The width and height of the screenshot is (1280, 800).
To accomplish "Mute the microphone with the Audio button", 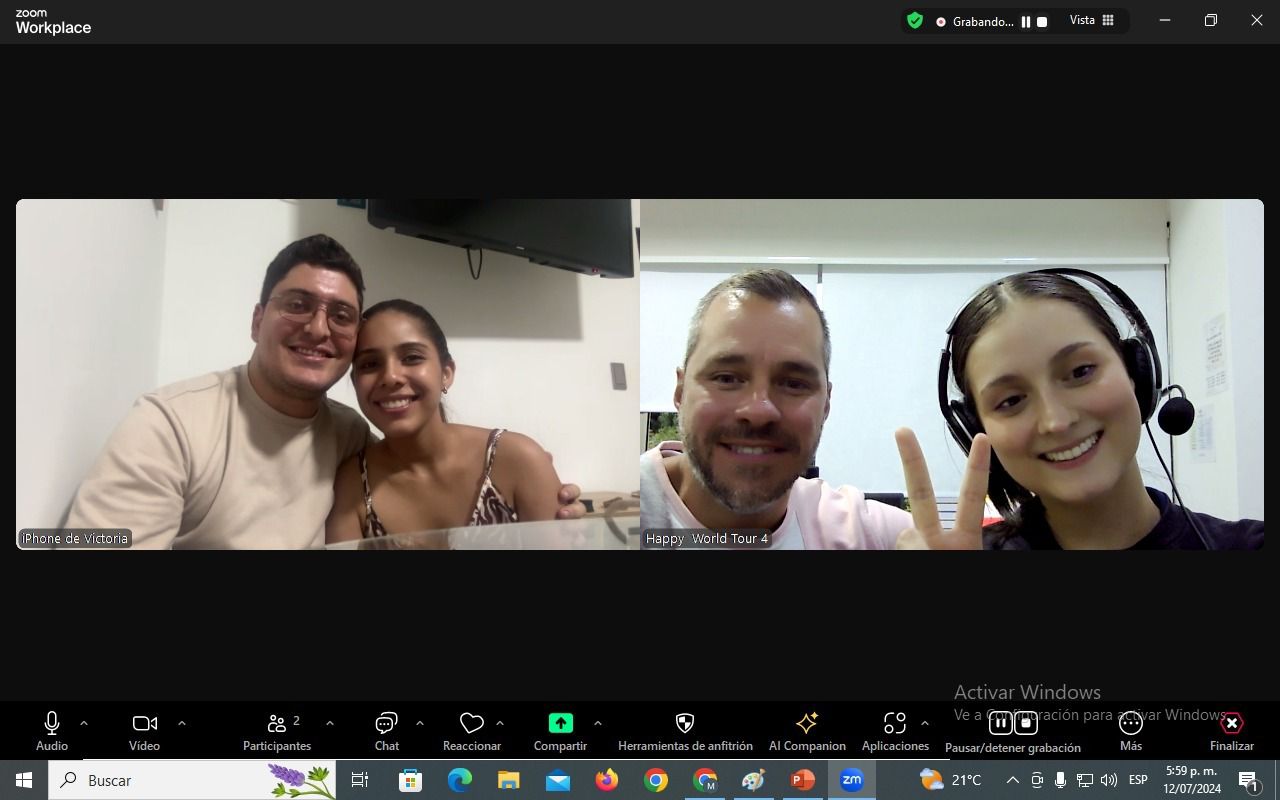I will pyautogui.click(x=52, y=731).
